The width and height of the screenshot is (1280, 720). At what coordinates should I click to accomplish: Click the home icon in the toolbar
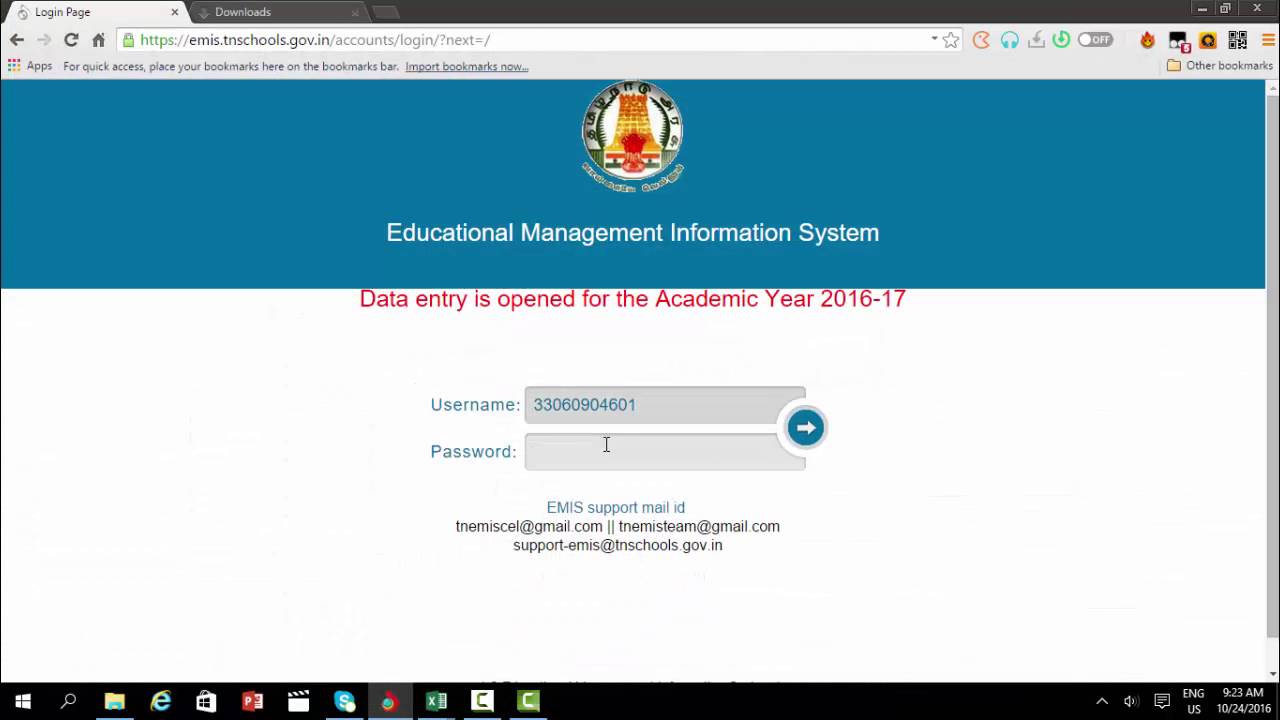pyautogui.click(x=98, y=40)
